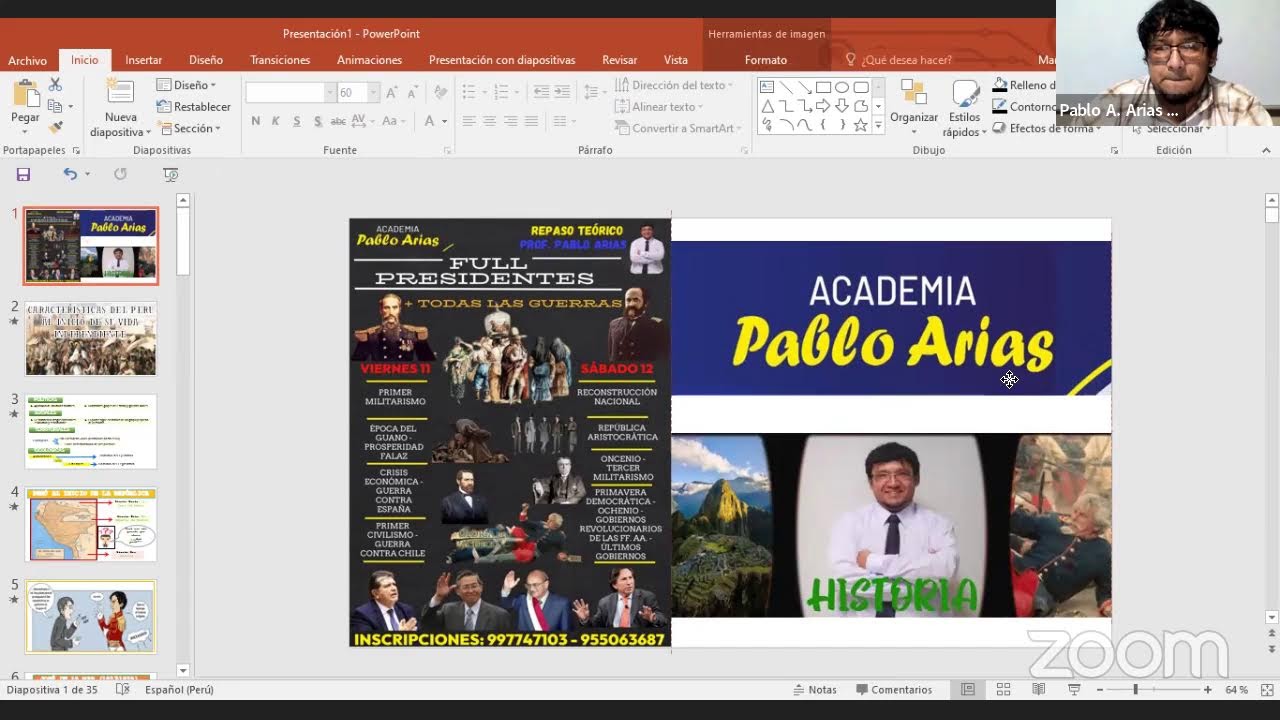Click the Copy icon in Portapapeles
This screenshot has width=1280, height=720.
pos(55,106)
